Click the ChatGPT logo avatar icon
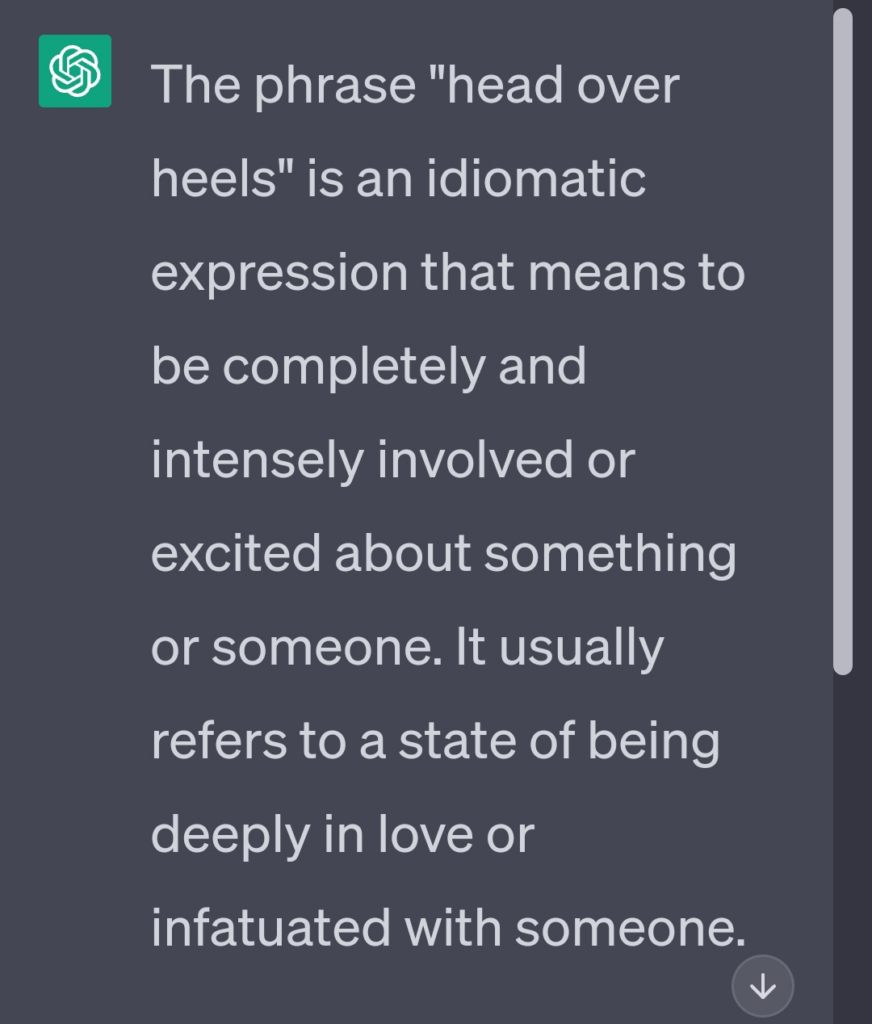 tap(75, 71)
